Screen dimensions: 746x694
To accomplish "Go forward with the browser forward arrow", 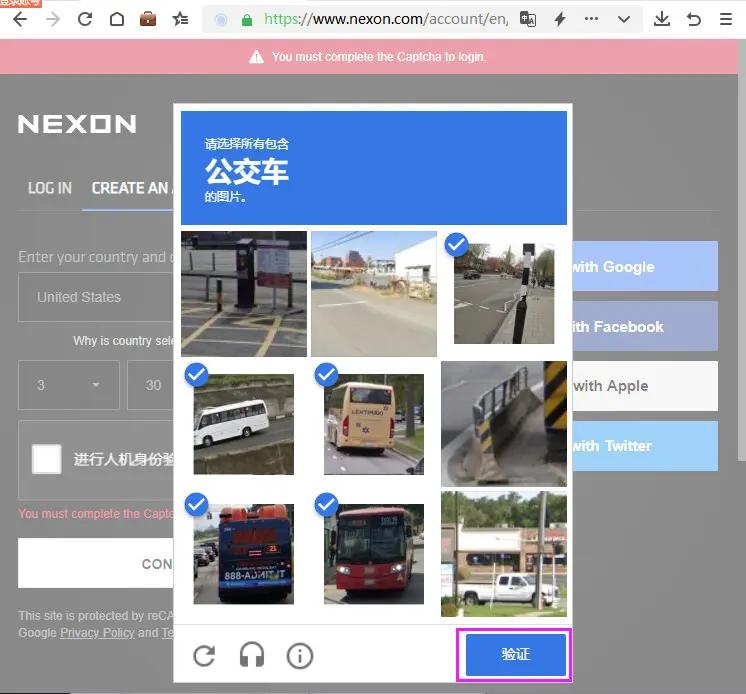I will 53,19.
